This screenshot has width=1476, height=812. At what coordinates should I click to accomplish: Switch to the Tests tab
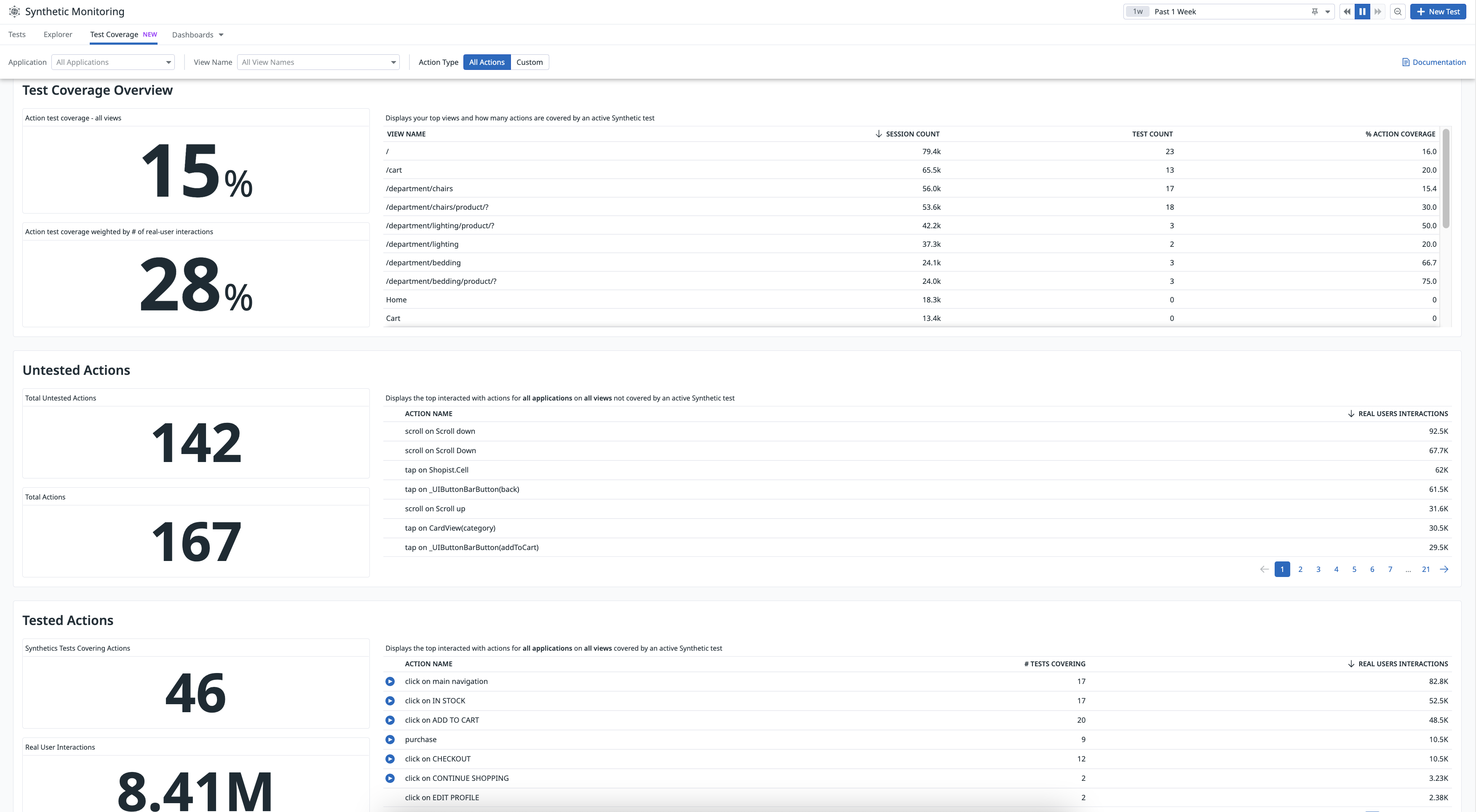click(17, 35)
